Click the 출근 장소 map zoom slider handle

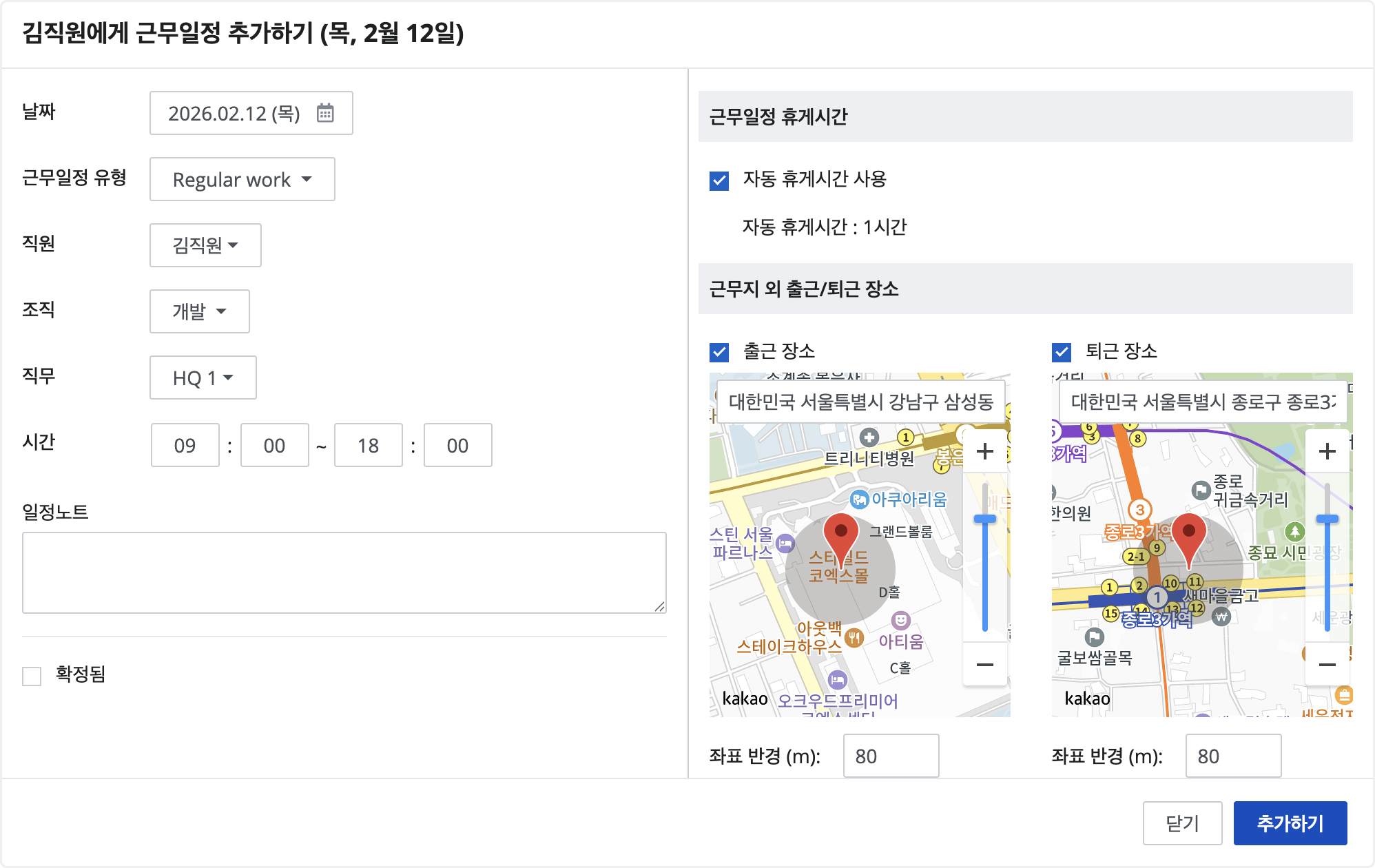985,519
